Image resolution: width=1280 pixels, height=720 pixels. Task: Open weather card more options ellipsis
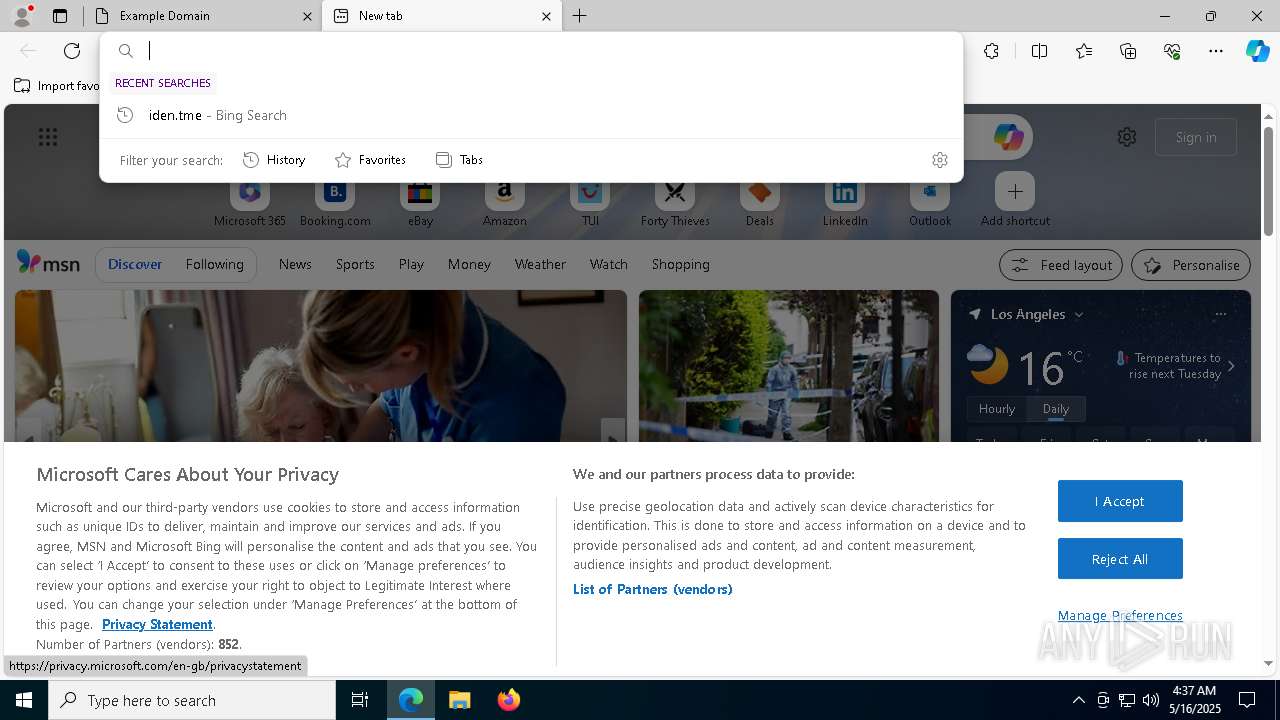(1220, 314)
